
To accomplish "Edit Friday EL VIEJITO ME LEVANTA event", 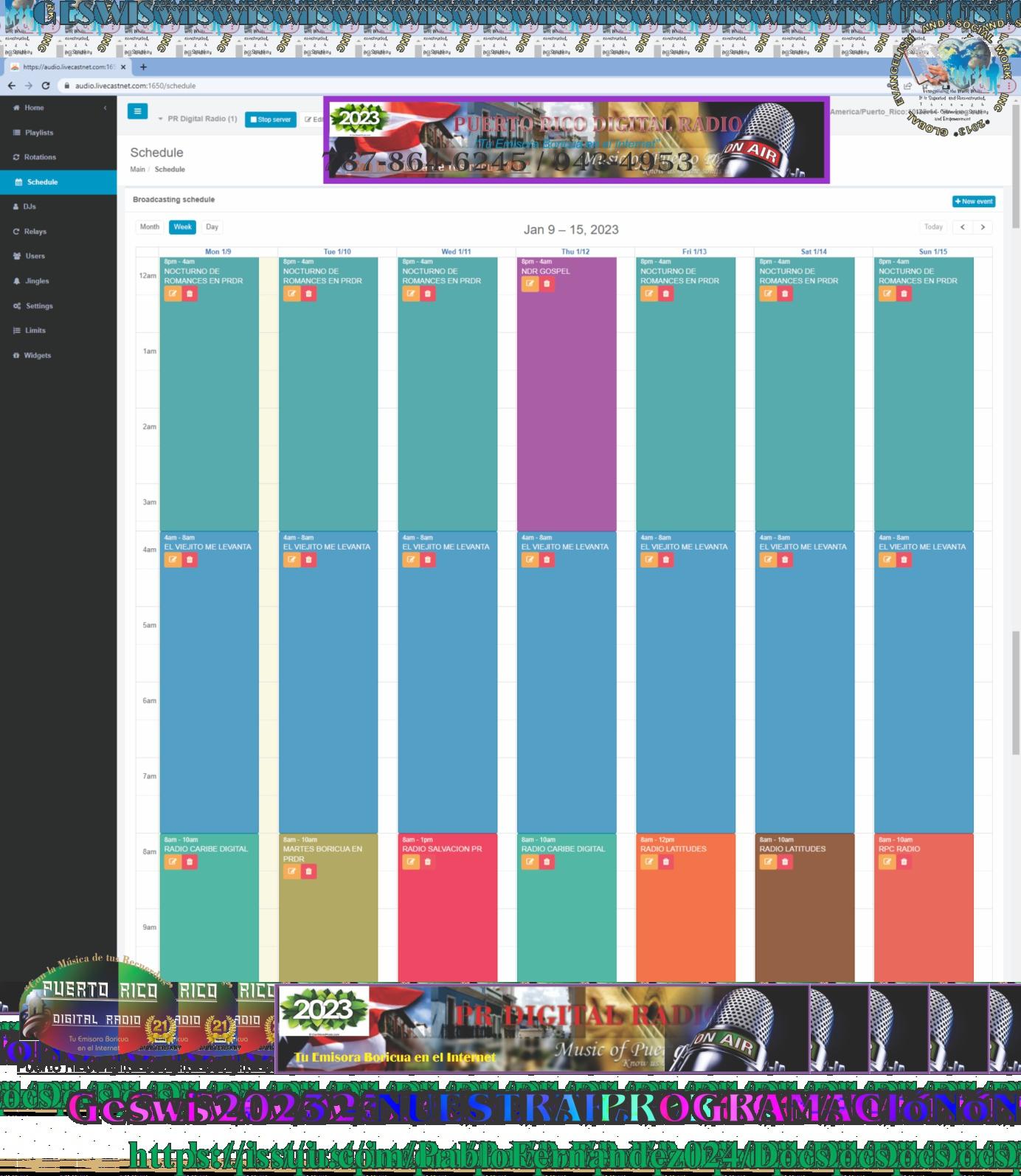I will tap(649, 560).
